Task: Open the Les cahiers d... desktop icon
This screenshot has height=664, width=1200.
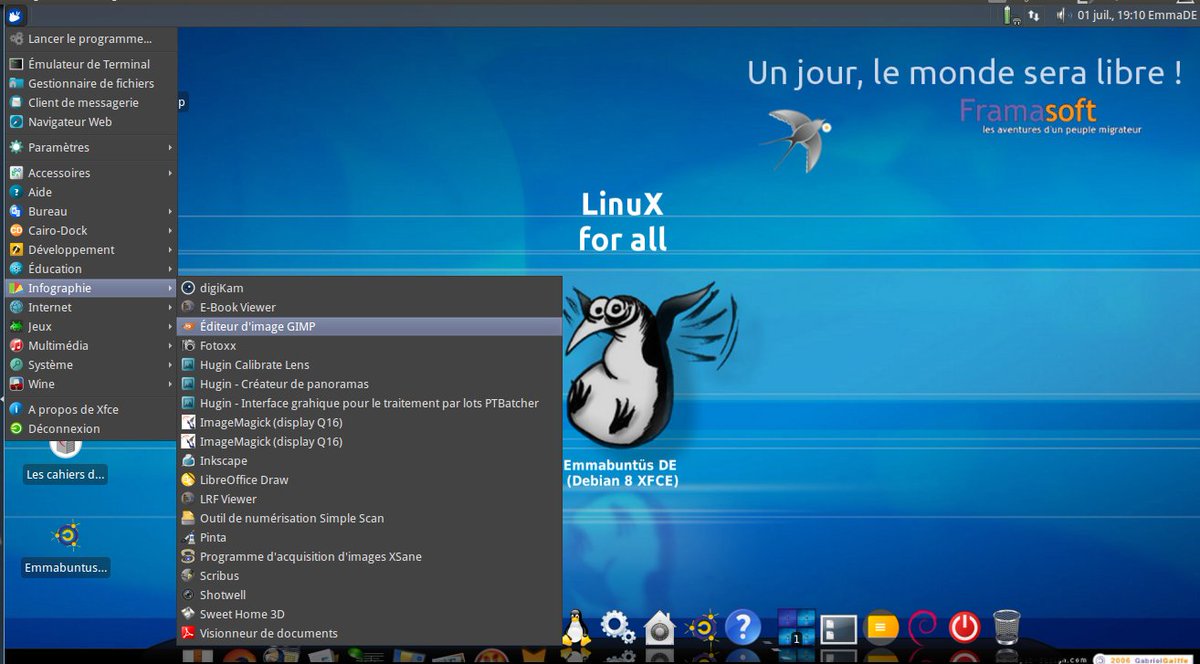Action: 66,462
